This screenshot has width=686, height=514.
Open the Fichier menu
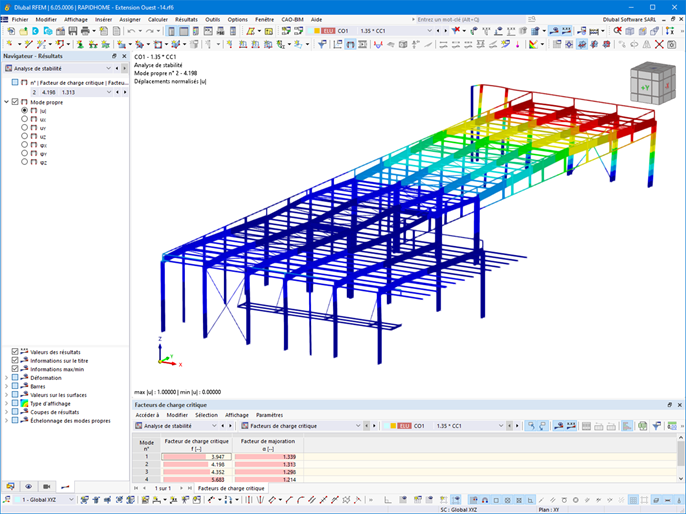pos(20,20)
